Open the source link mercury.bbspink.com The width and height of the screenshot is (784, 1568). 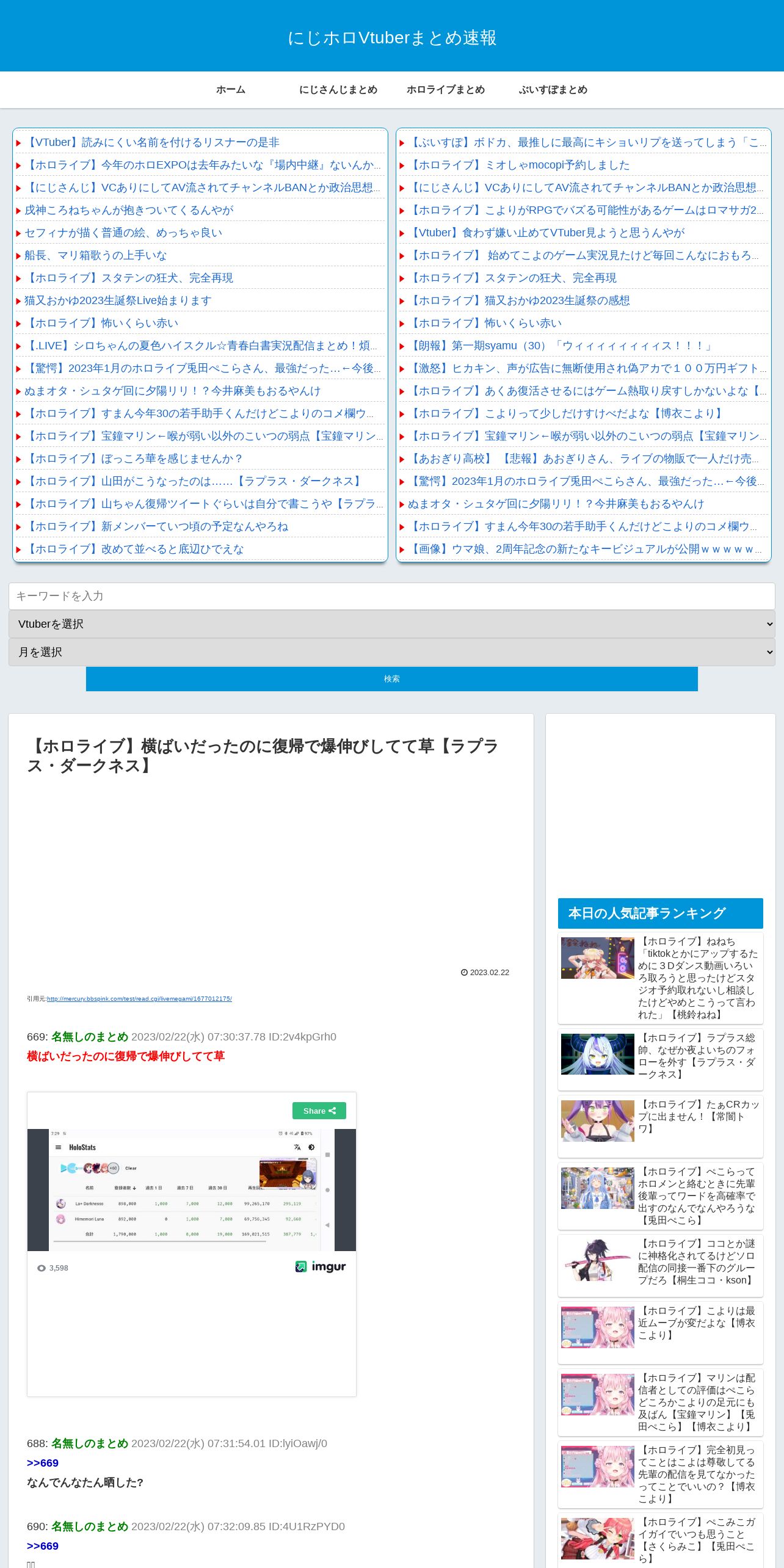[x=139, y=999]
